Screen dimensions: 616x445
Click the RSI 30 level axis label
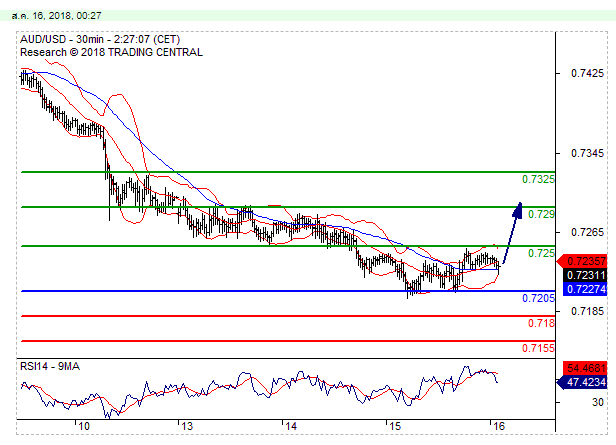598,402
